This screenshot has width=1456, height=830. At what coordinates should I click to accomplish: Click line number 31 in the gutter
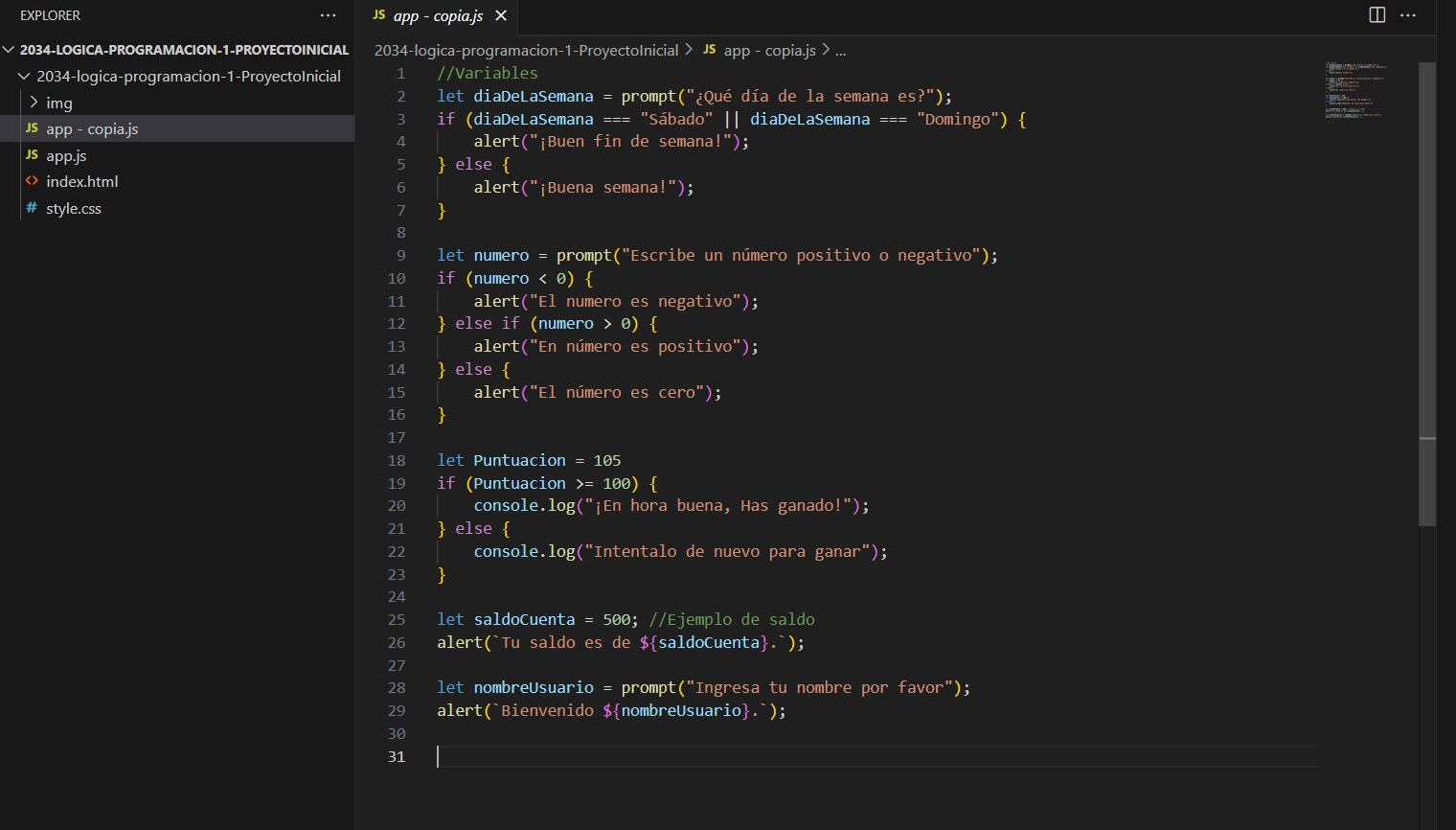(x=397, y=756)
